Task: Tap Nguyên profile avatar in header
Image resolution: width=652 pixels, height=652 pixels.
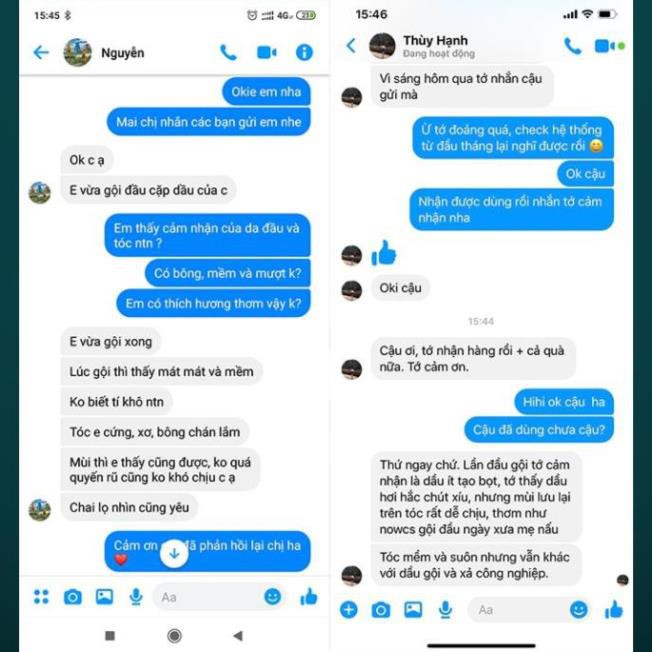Action: coord(77,52)
